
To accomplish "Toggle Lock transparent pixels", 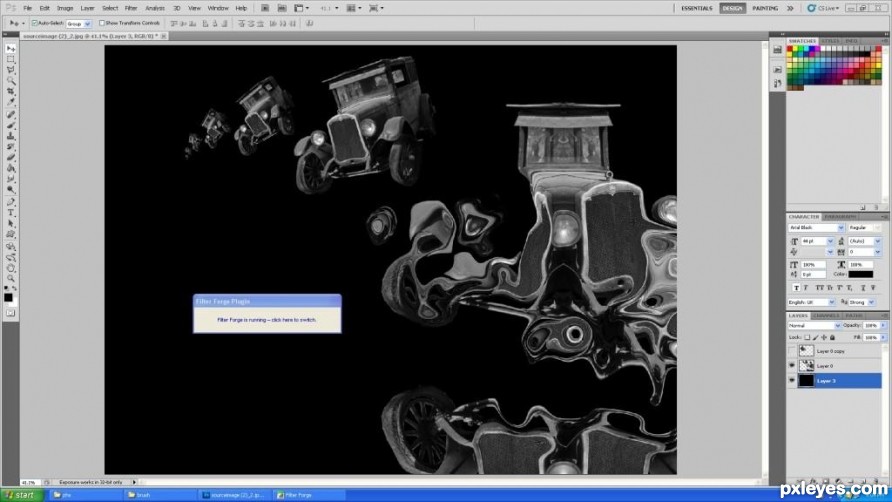I will click(x=807, y=338).
